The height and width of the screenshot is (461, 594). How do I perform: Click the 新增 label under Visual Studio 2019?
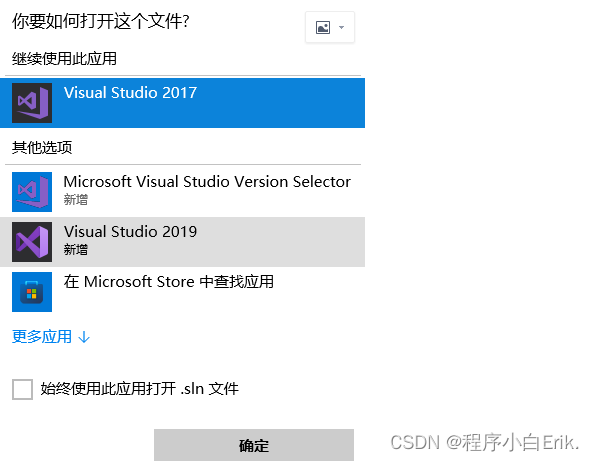(x=76, y=250)
